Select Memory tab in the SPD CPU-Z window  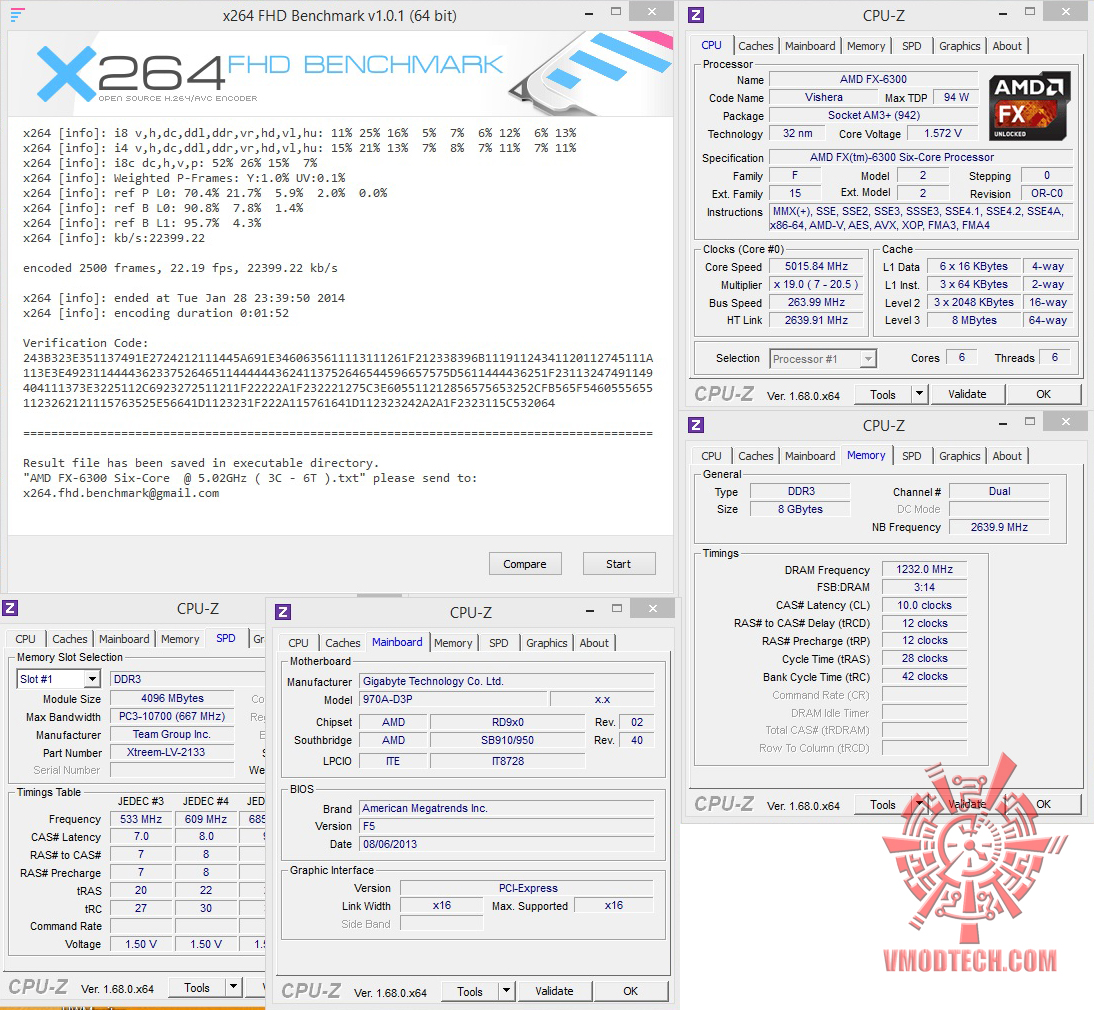(180, 639)
